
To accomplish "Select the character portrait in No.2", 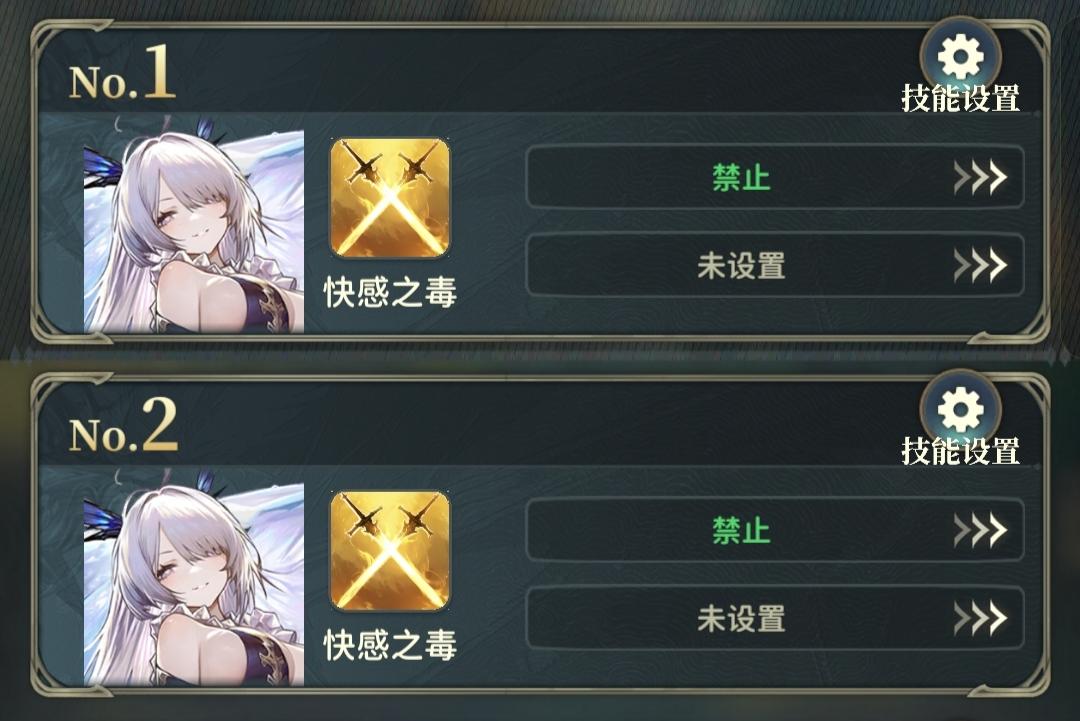I will [194, 583].
